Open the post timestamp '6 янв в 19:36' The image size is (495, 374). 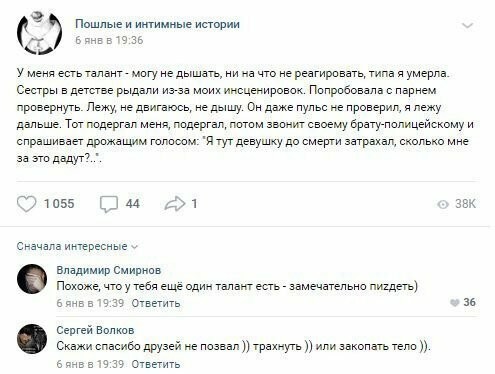click(109, 40)
